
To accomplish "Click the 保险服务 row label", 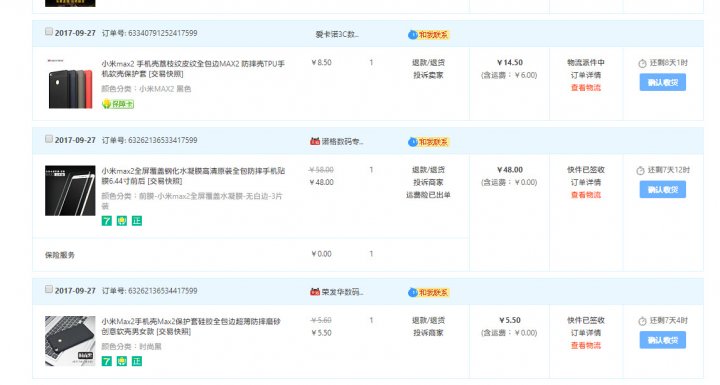I will 60,255.
